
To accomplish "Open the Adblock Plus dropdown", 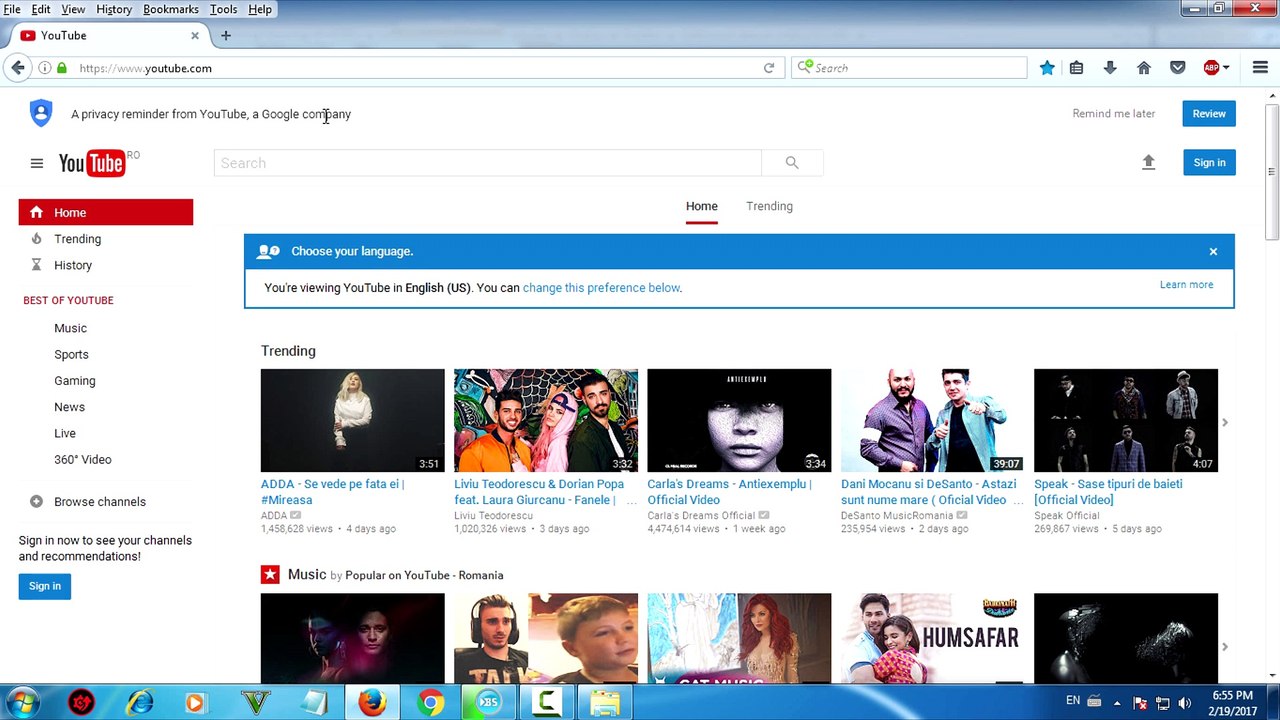I will coord(1226,68).
